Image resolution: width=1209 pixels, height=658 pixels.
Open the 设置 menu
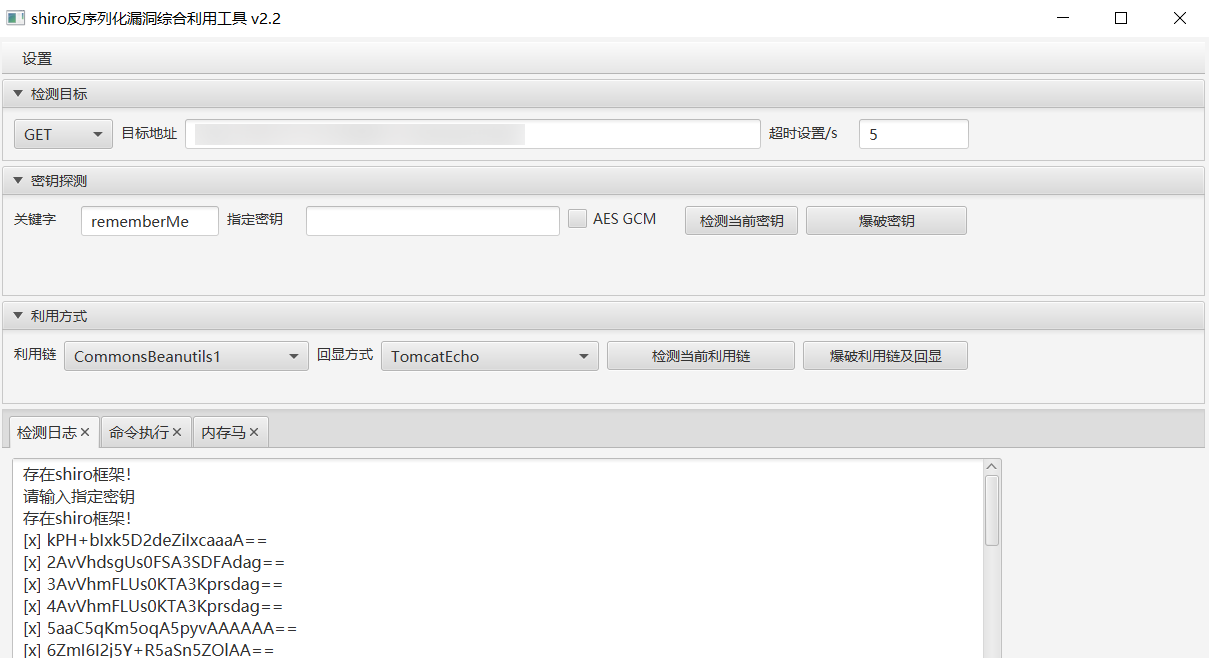[37, 59]
